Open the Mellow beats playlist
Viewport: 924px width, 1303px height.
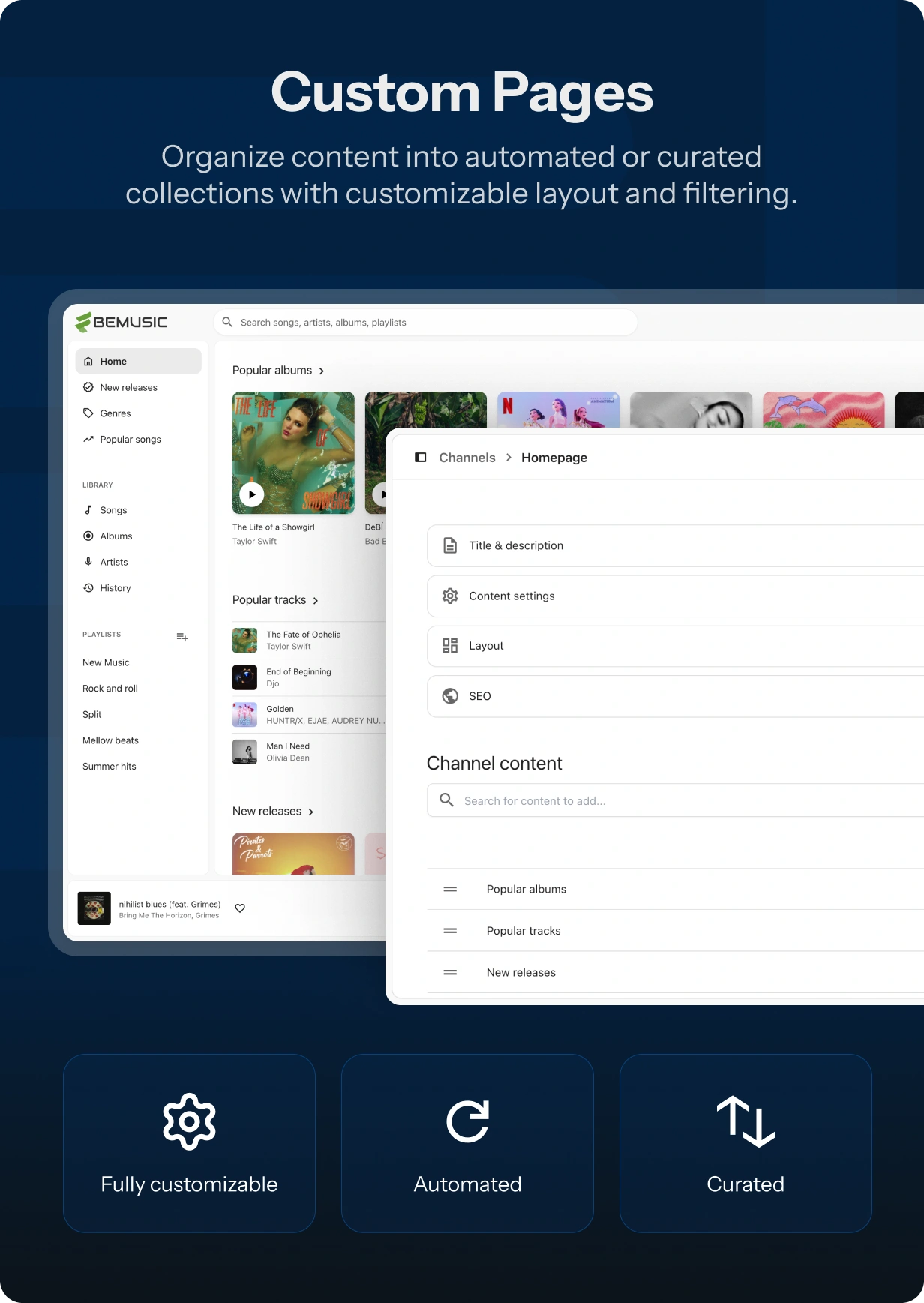click(110, 740)
